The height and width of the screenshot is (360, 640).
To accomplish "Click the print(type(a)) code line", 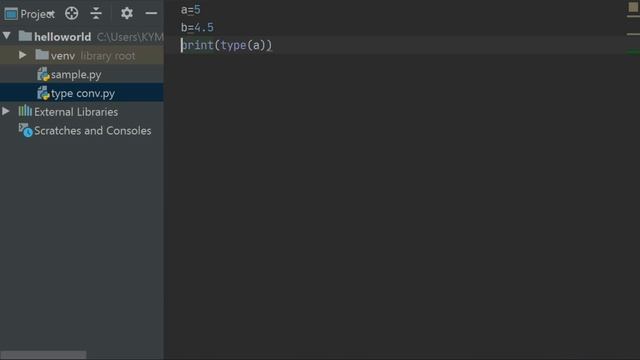I will click(x=227, y=45).
